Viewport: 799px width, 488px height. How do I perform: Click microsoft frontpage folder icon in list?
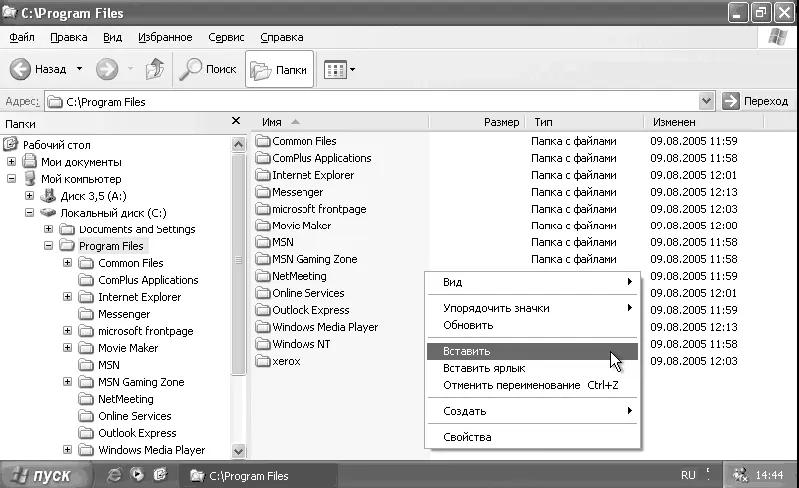coord(263,209)
